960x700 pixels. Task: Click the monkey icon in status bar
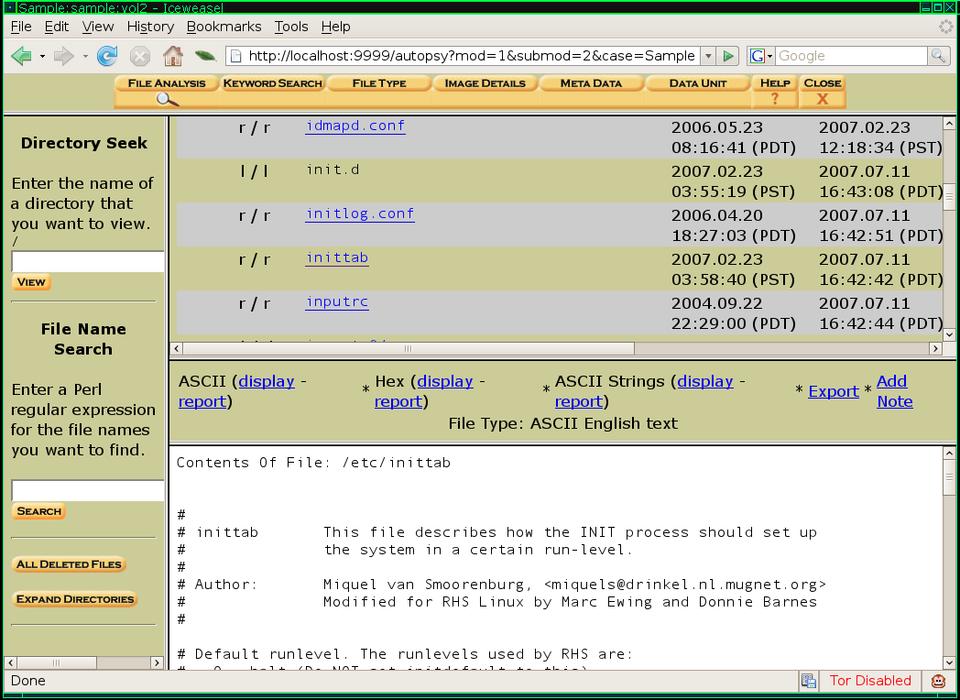pyautogui.click(x=938, y=681)
